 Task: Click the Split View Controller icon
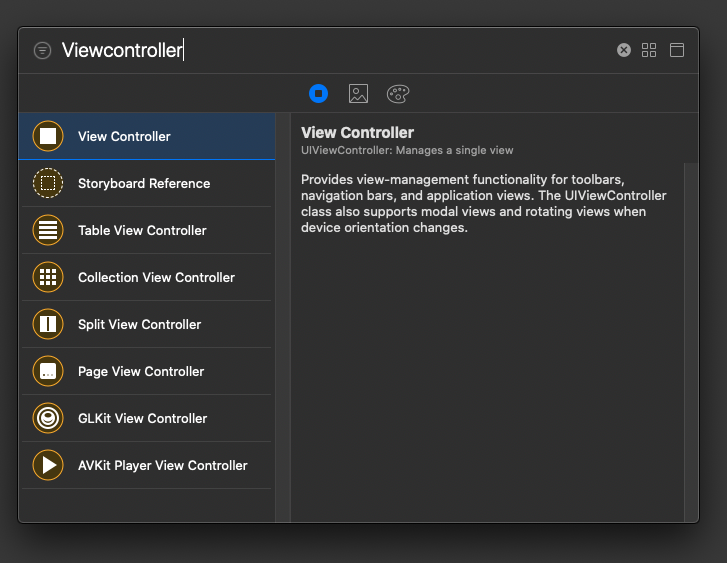[48, 324]
